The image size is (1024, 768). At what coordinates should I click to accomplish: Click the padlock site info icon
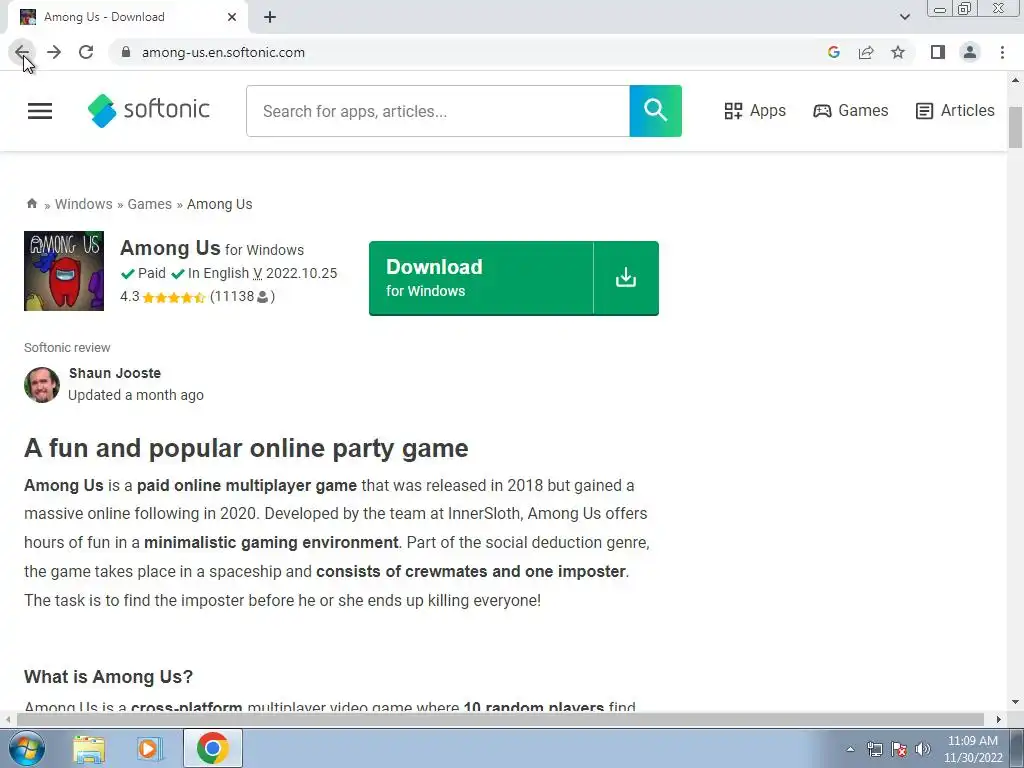pyautogui.click(x=126, y=52)
